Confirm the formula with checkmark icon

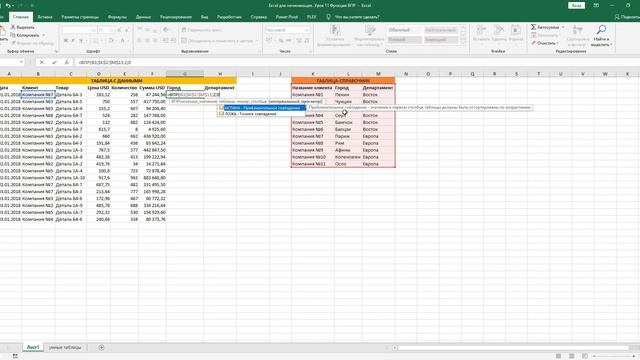pyautogui.click(x=54, y=62)
